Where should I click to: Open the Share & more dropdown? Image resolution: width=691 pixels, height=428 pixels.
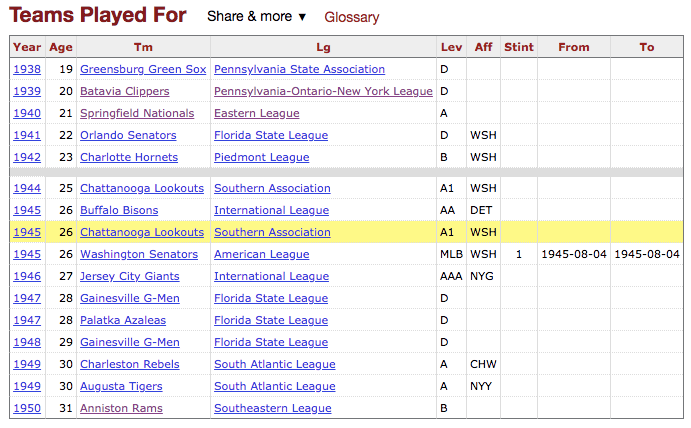(x=256, y=17)
